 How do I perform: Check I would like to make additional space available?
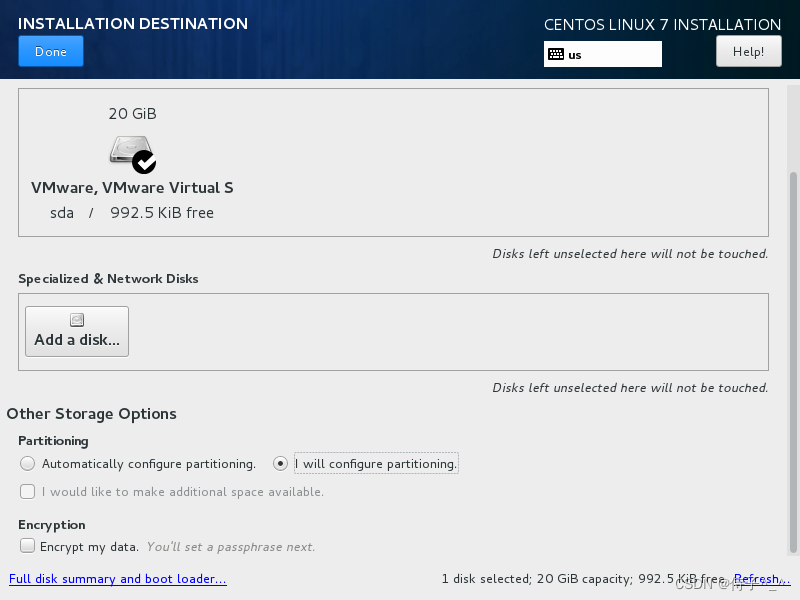[28, 492]
